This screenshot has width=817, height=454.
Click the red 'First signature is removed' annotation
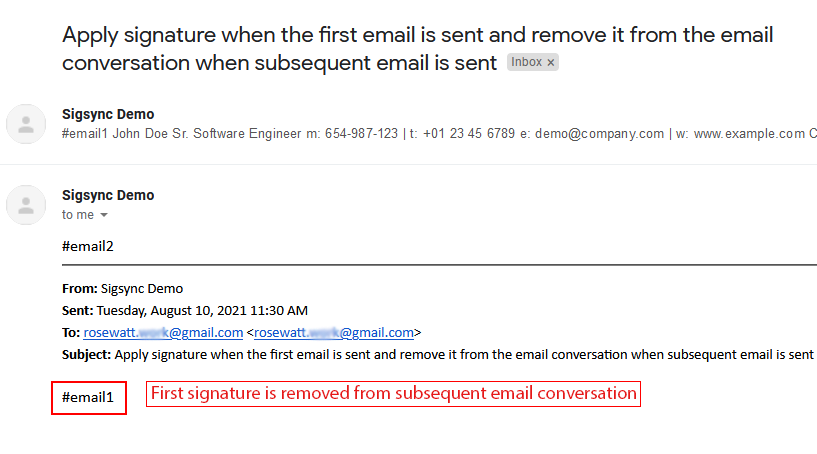pos(393,394)
